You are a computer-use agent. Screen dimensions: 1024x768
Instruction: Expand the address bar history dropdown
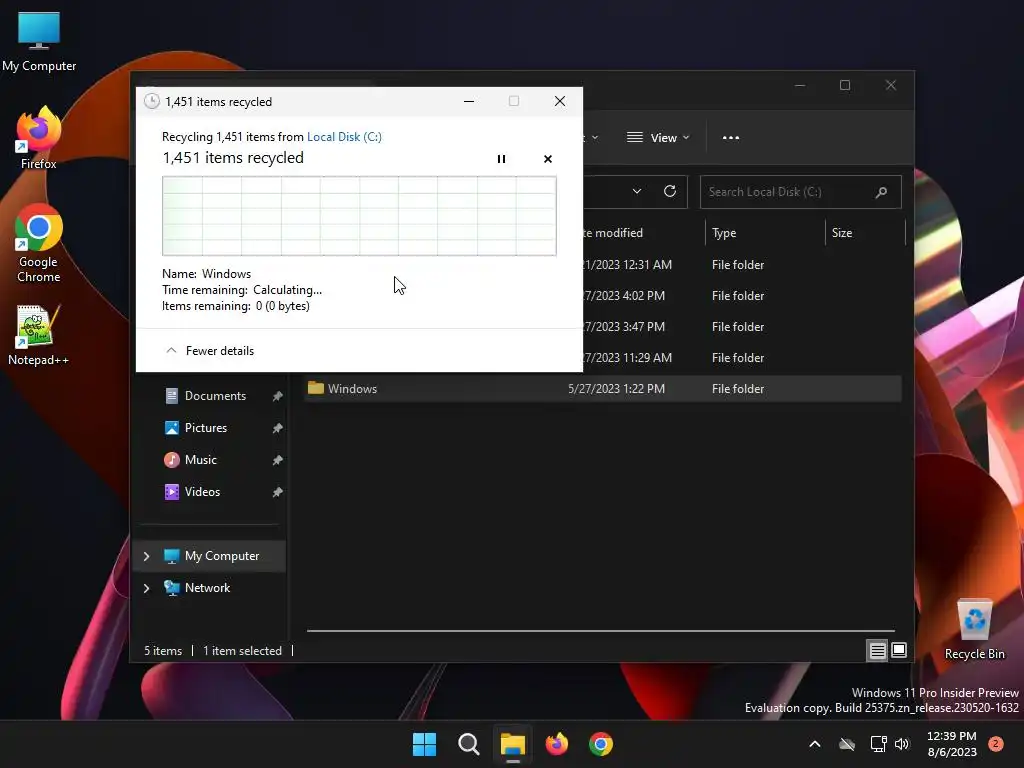pos(637,191)
